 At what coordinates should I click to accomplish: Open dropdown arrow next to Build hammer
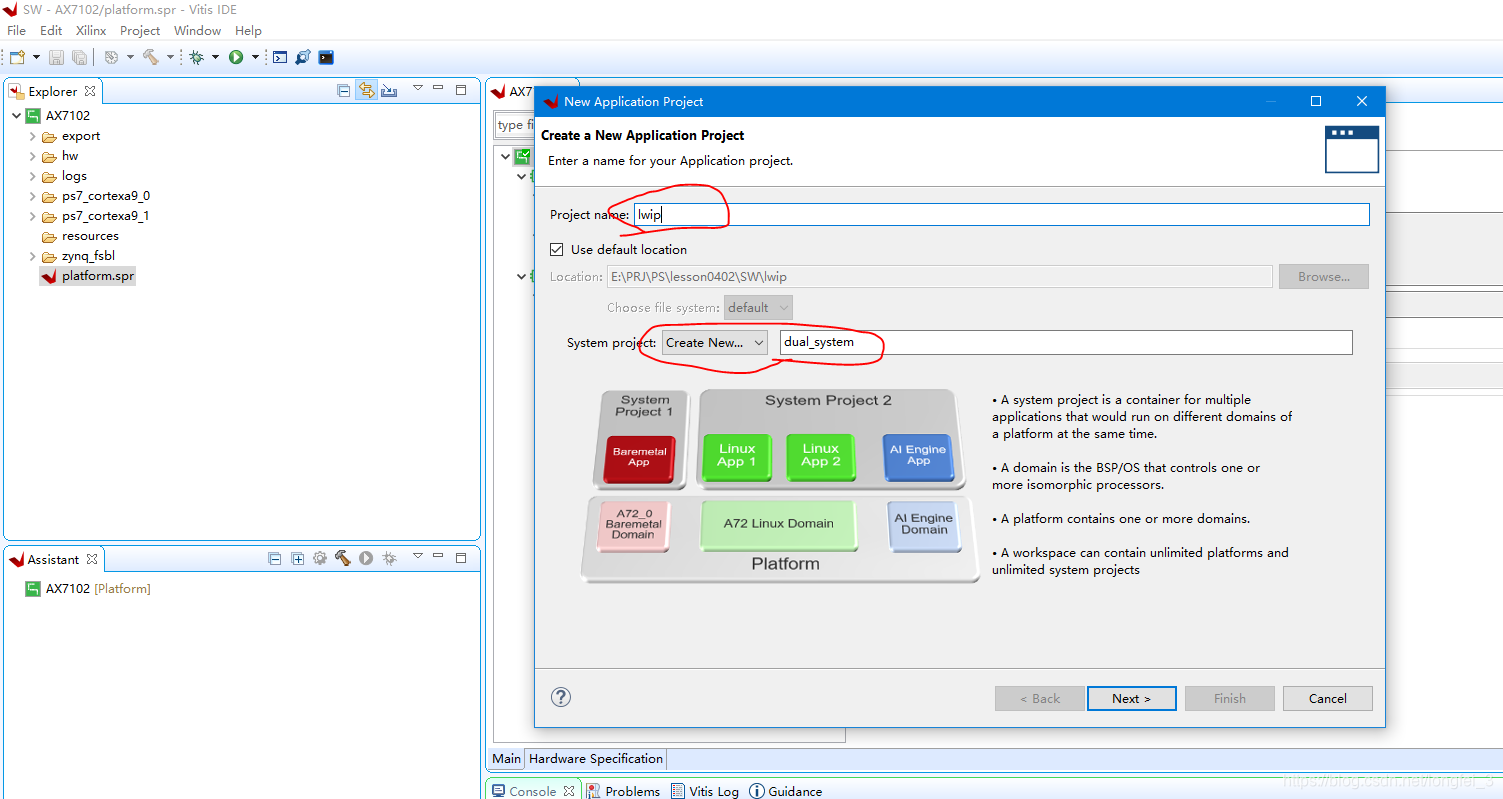170,58
